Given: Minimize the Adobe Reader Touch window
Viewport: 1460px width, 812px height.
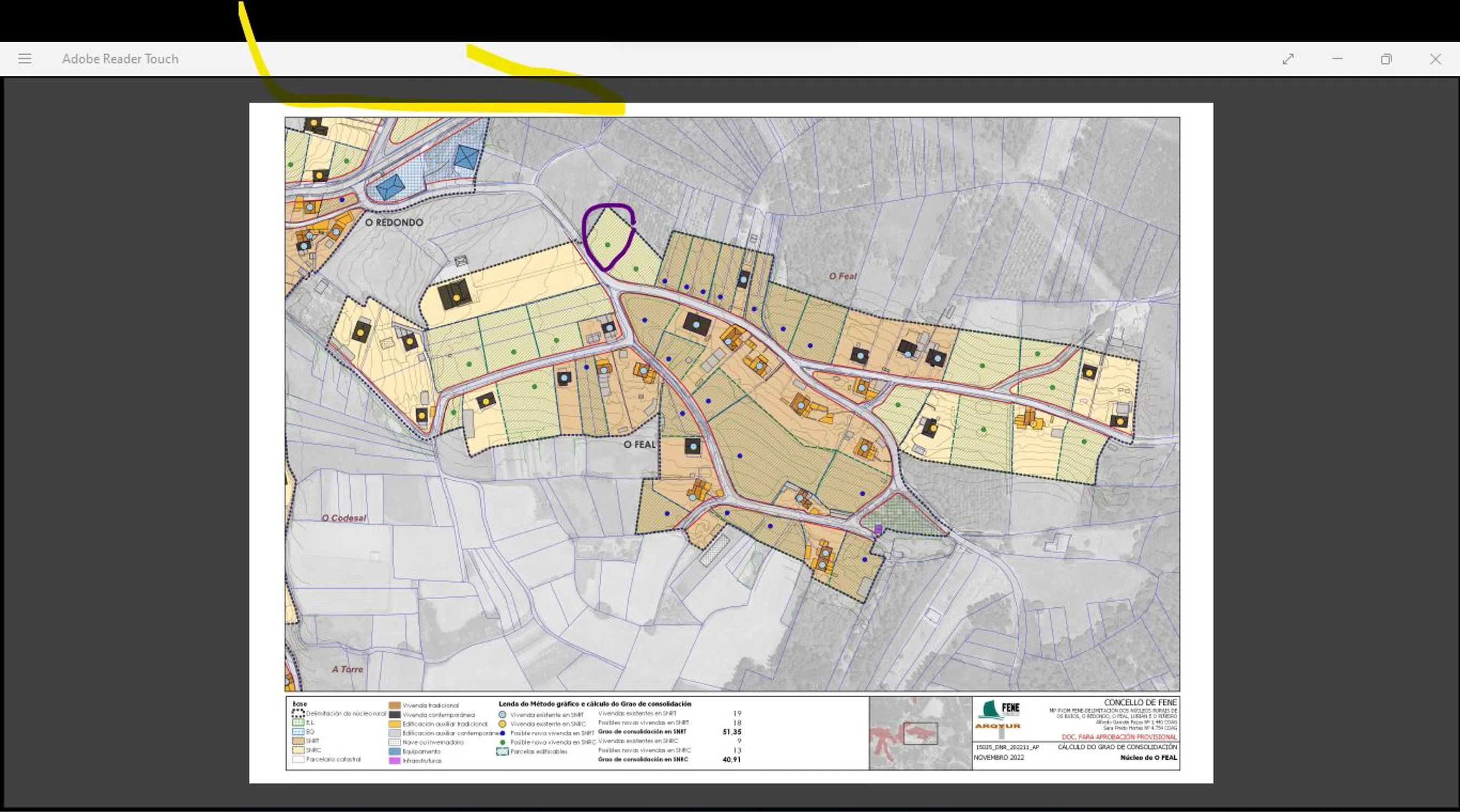Looking at the screenshot, I should click(1337, 59).
